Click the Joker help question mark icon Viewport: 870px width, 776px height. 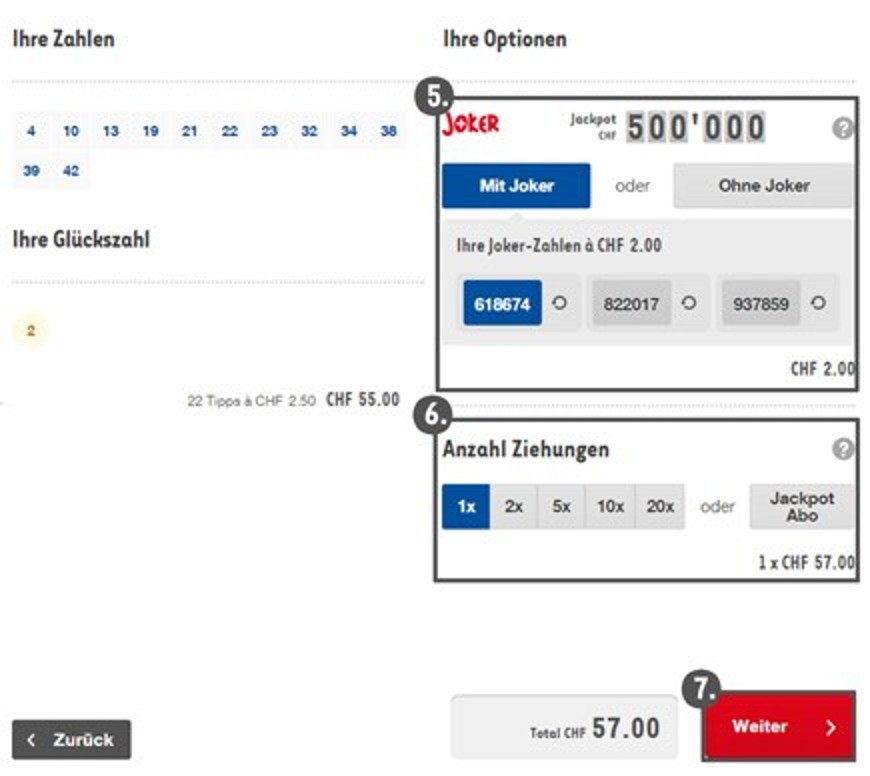pyautogui.click(x=842, y=129)
